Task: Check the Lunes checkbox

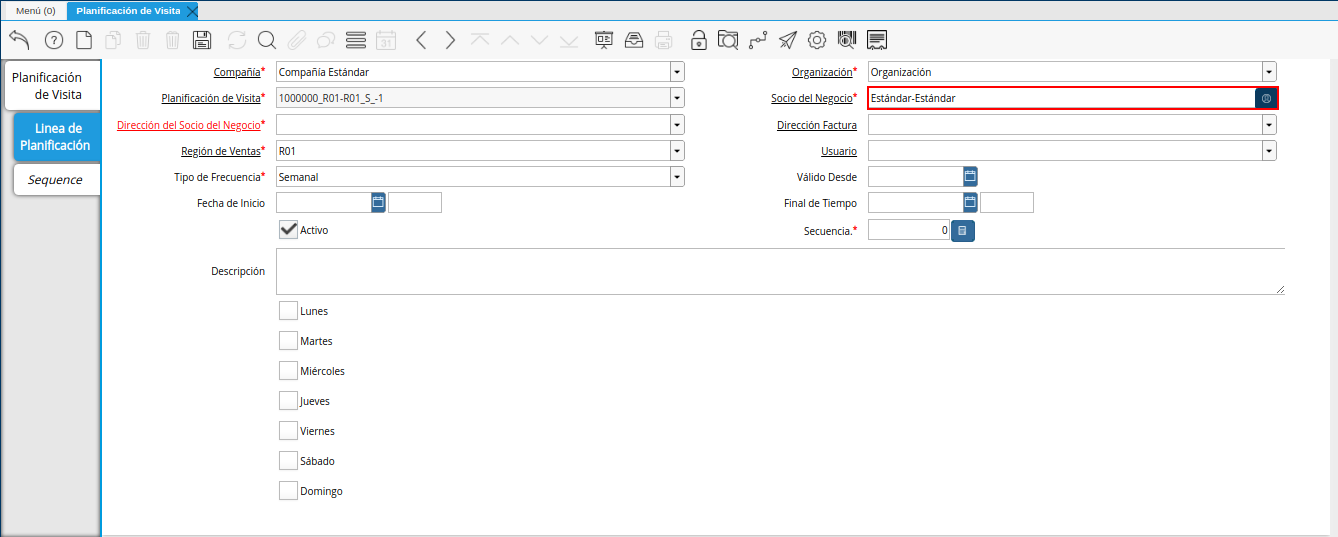Action: 288,310
